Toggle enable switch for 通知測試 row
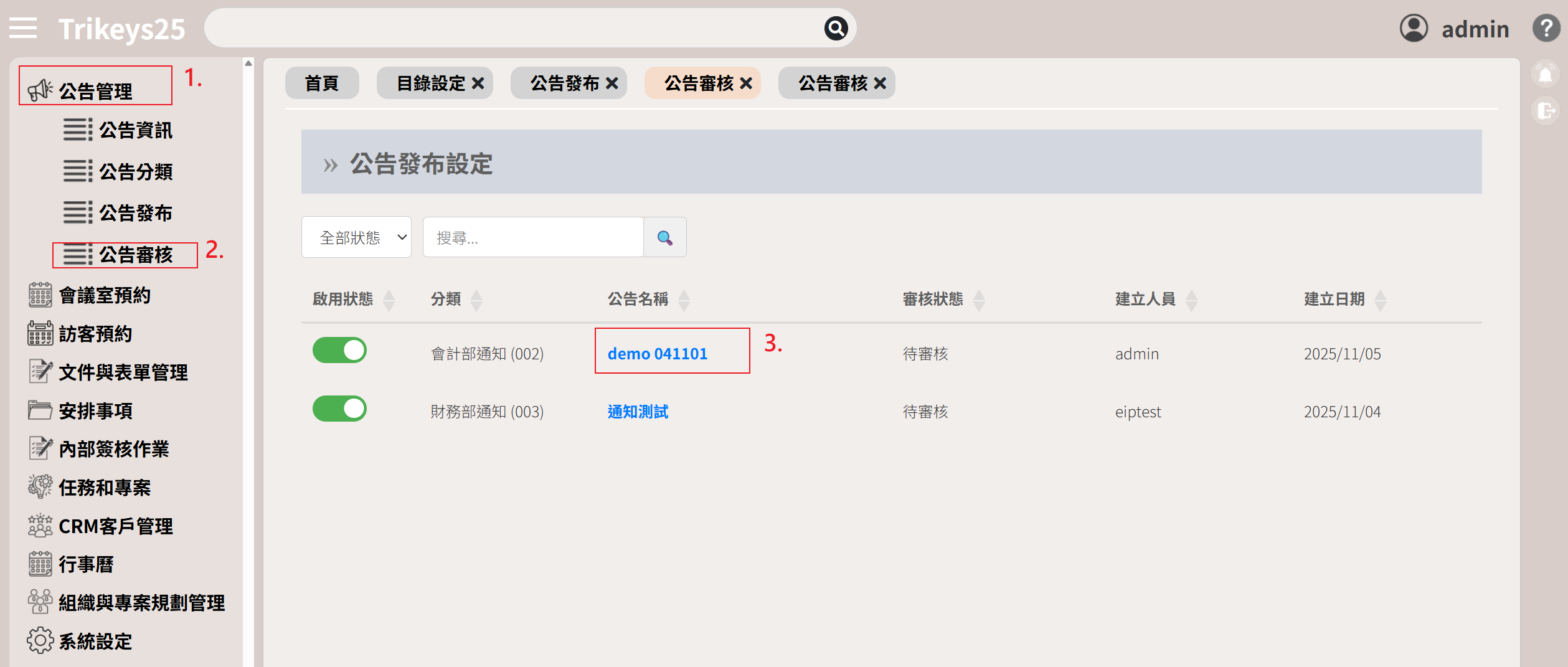Viewport: 1568px width, 667px height. coord(339,409)
